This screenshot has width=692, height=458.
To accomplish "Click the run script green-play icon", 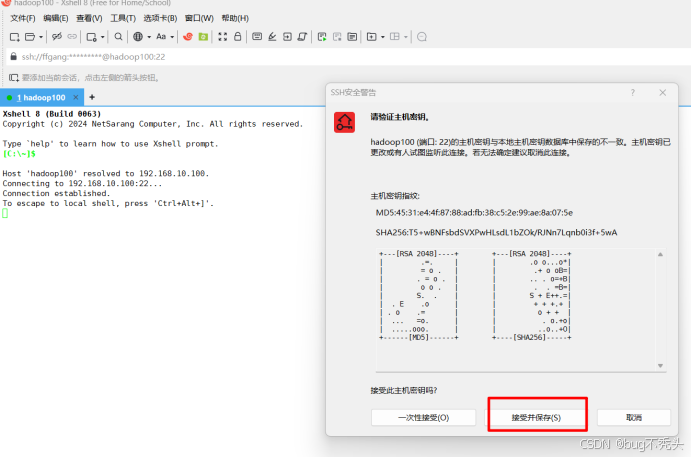I will point(322,37).
